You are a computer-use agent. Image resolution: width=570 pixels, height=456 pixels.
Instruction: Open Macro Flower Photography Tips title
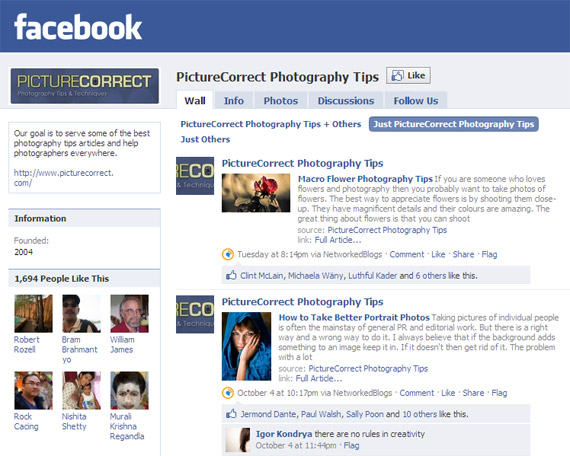[x=365, y=179]
